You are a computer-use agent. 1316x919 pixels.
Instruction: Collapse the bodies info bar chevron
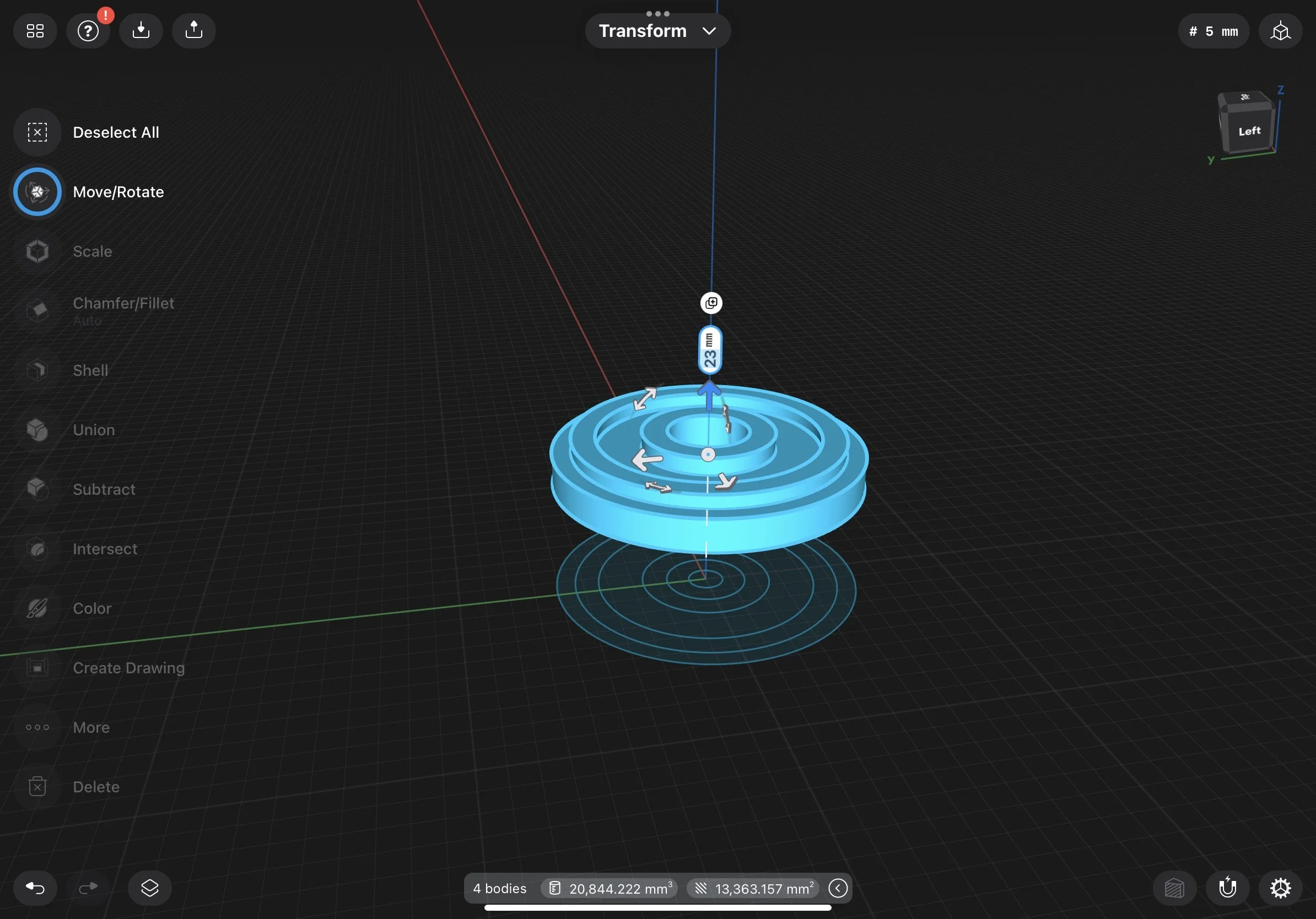(x=838, y=888)
